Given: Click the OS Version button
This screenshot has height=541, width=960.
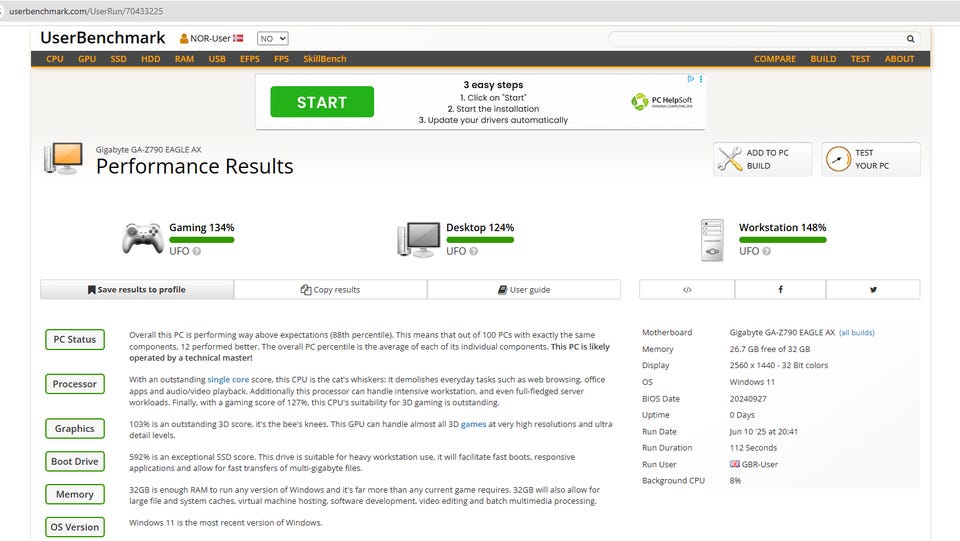Looking at the screenshot, I should pyautogui.click(x=75, y=527).
